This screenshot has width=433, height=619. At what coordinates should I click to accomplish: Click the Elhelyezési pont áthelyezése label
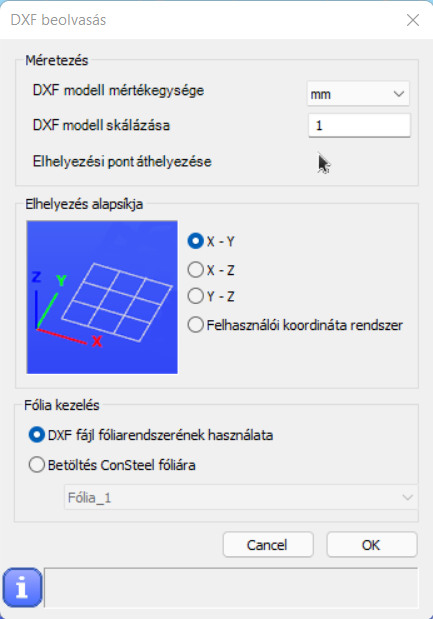[122, 161]
